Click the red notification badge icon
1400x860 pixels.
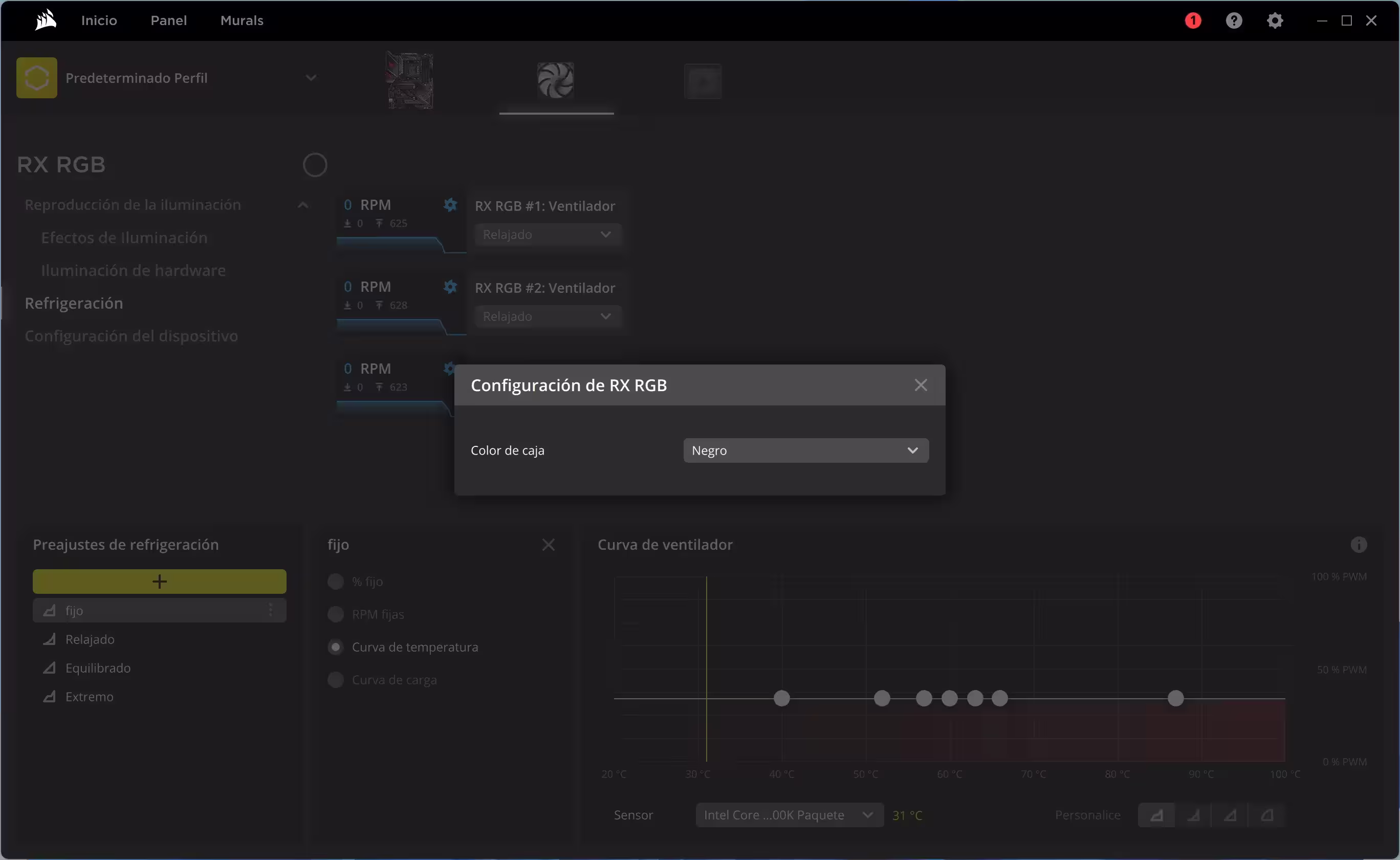tap(1193, 20)
